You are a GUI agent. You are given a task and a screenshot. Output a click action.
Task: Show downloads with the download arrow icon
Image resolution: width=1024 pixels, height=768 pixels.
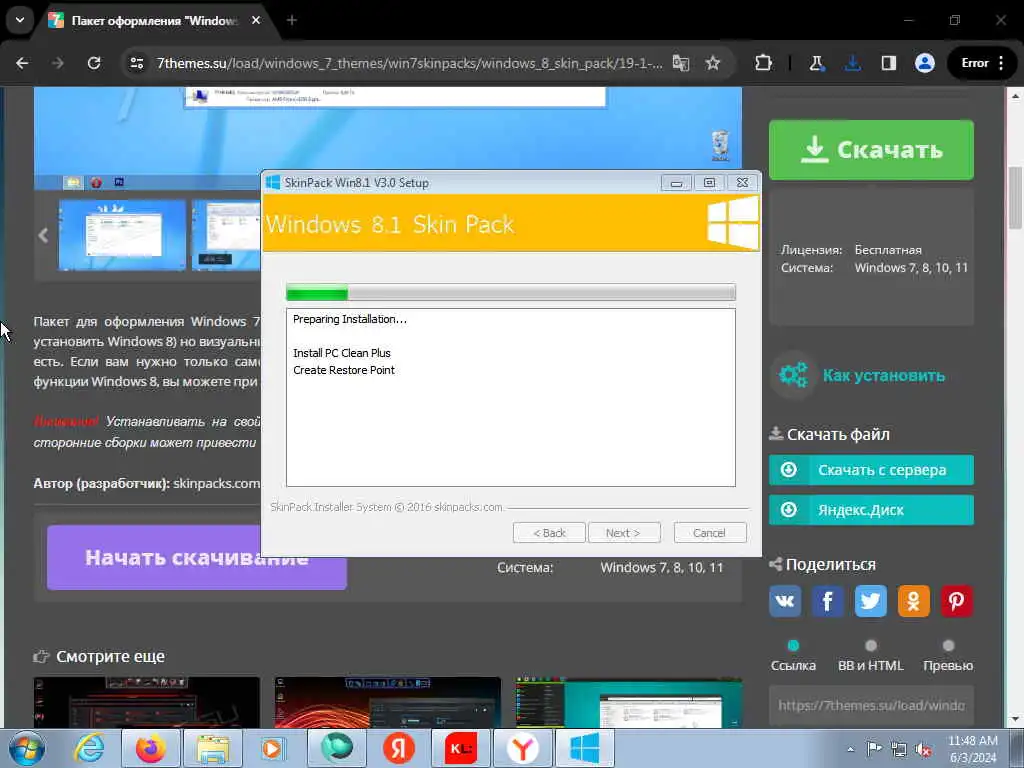[852, 63]
